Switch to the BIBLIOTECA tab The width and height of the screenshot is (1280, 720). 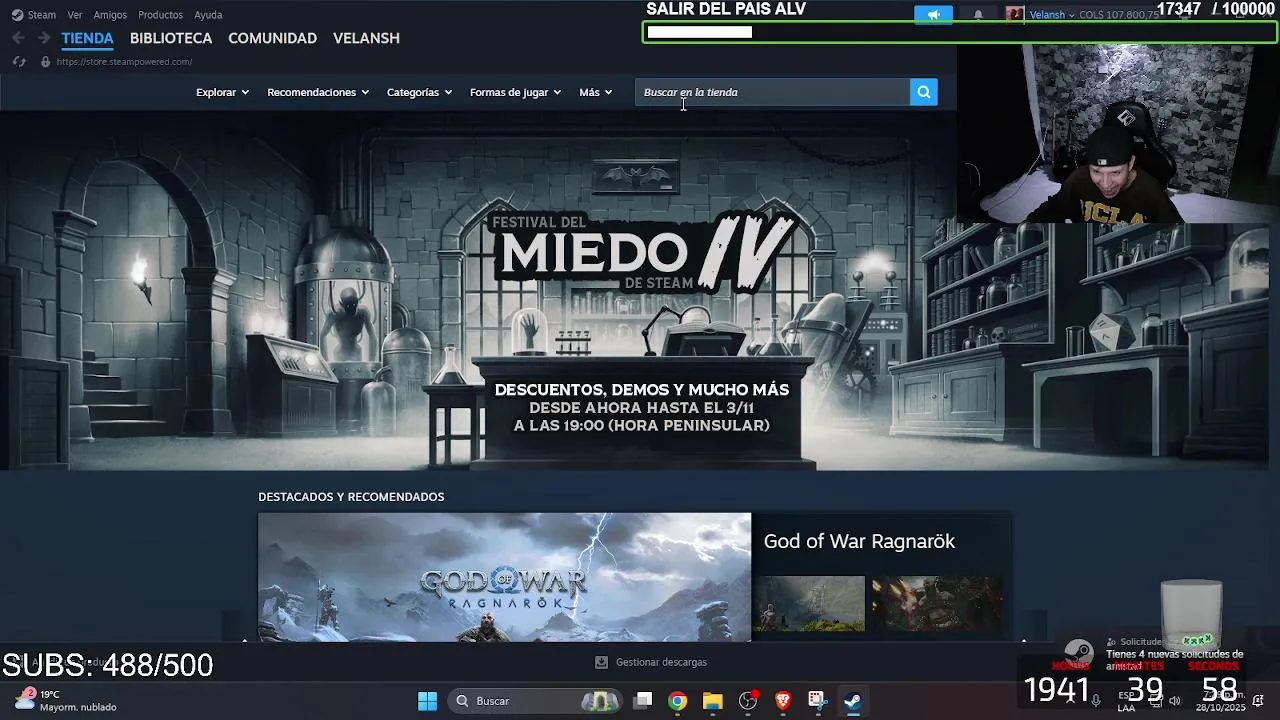click(x=171, y=38)
